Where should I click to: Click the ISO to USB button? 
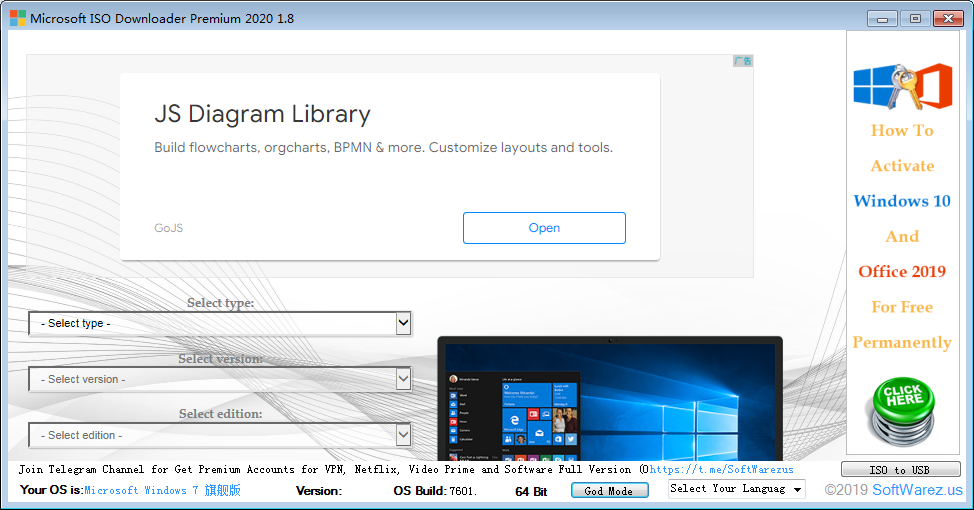[x=900, y=470]
